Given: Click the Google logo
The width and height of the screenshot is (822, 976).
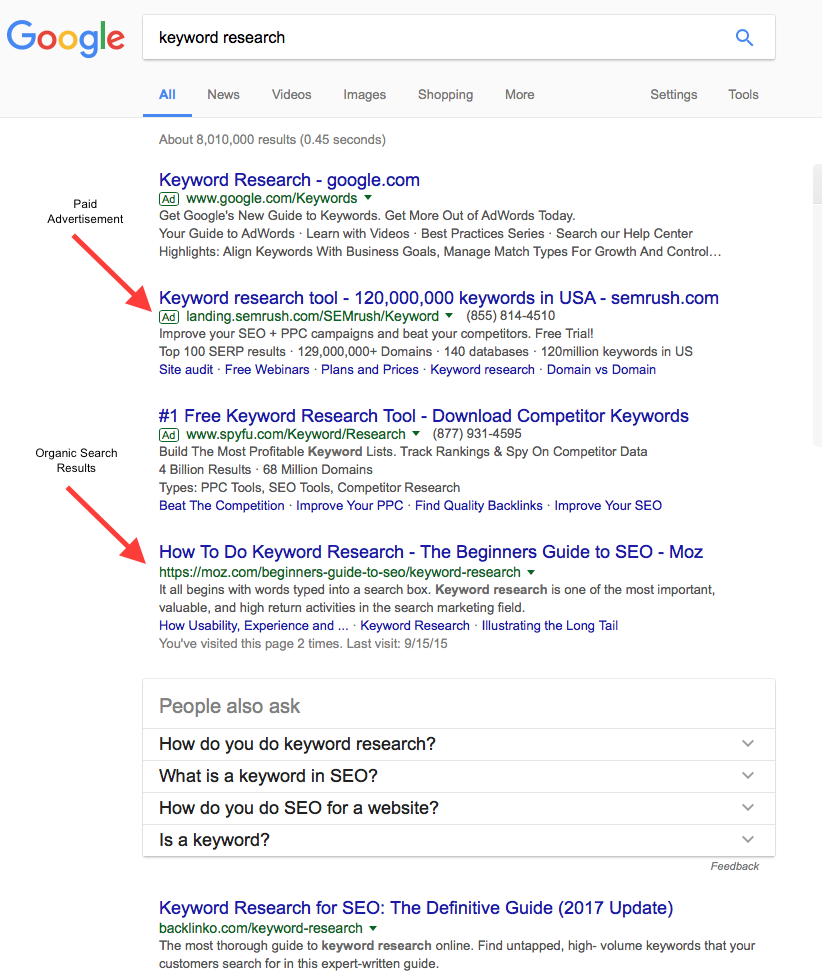Looking at the screenshot, I should [x=66, y=37].
